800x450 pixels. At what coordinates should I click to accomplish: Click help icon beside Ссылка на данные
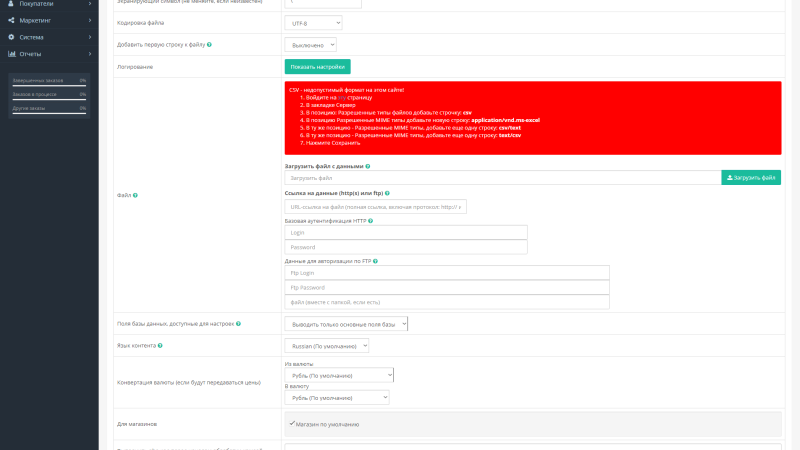387,193
